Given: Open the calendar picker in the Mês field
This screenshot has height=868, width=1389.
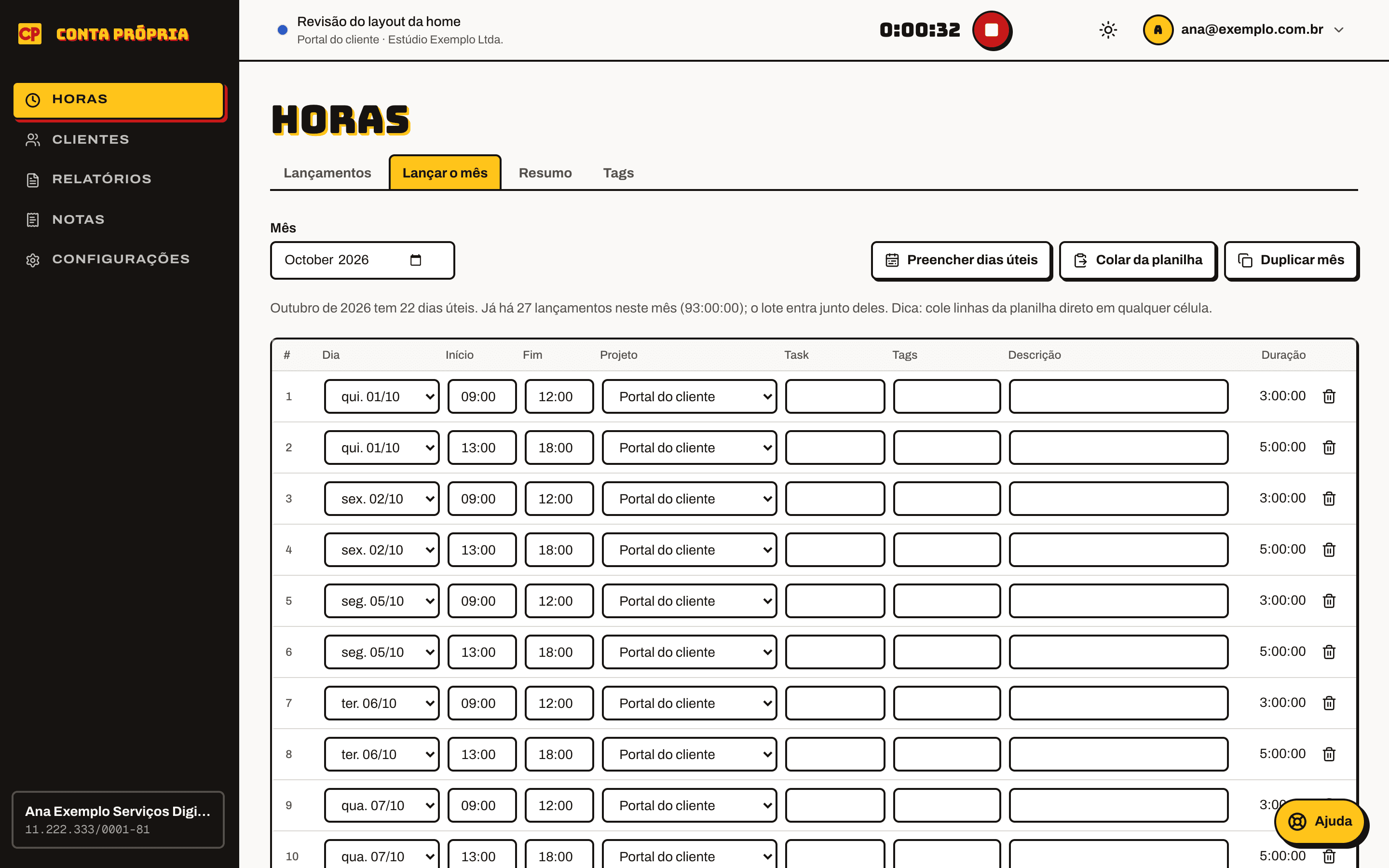Looking at the screenshot, I should point(416,260).
